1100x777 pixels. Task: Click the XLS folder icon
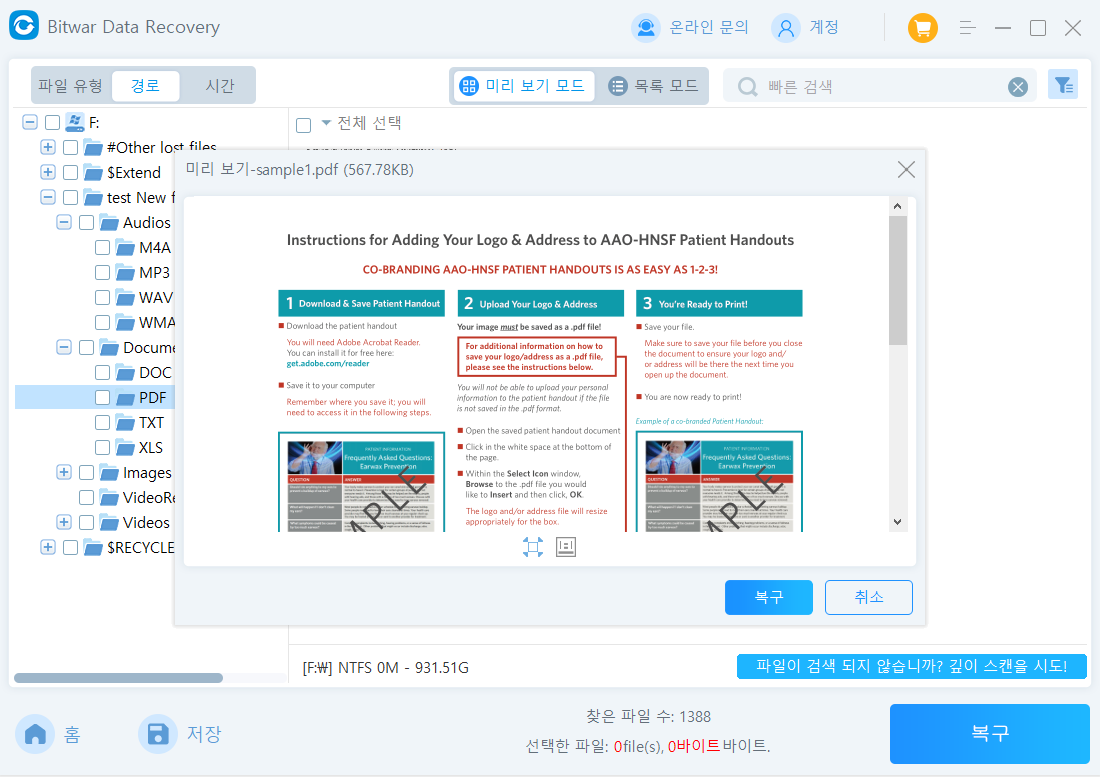click(126, 447)
